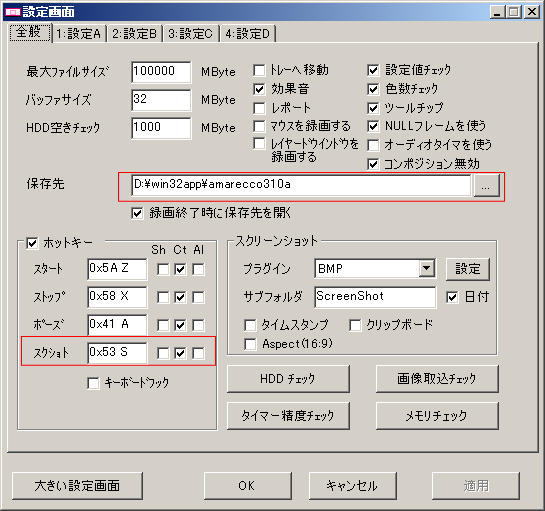Click the 最大ファイルサイズ input field
The height and width of the screenshot is (511, 545).
coord(161,72)
